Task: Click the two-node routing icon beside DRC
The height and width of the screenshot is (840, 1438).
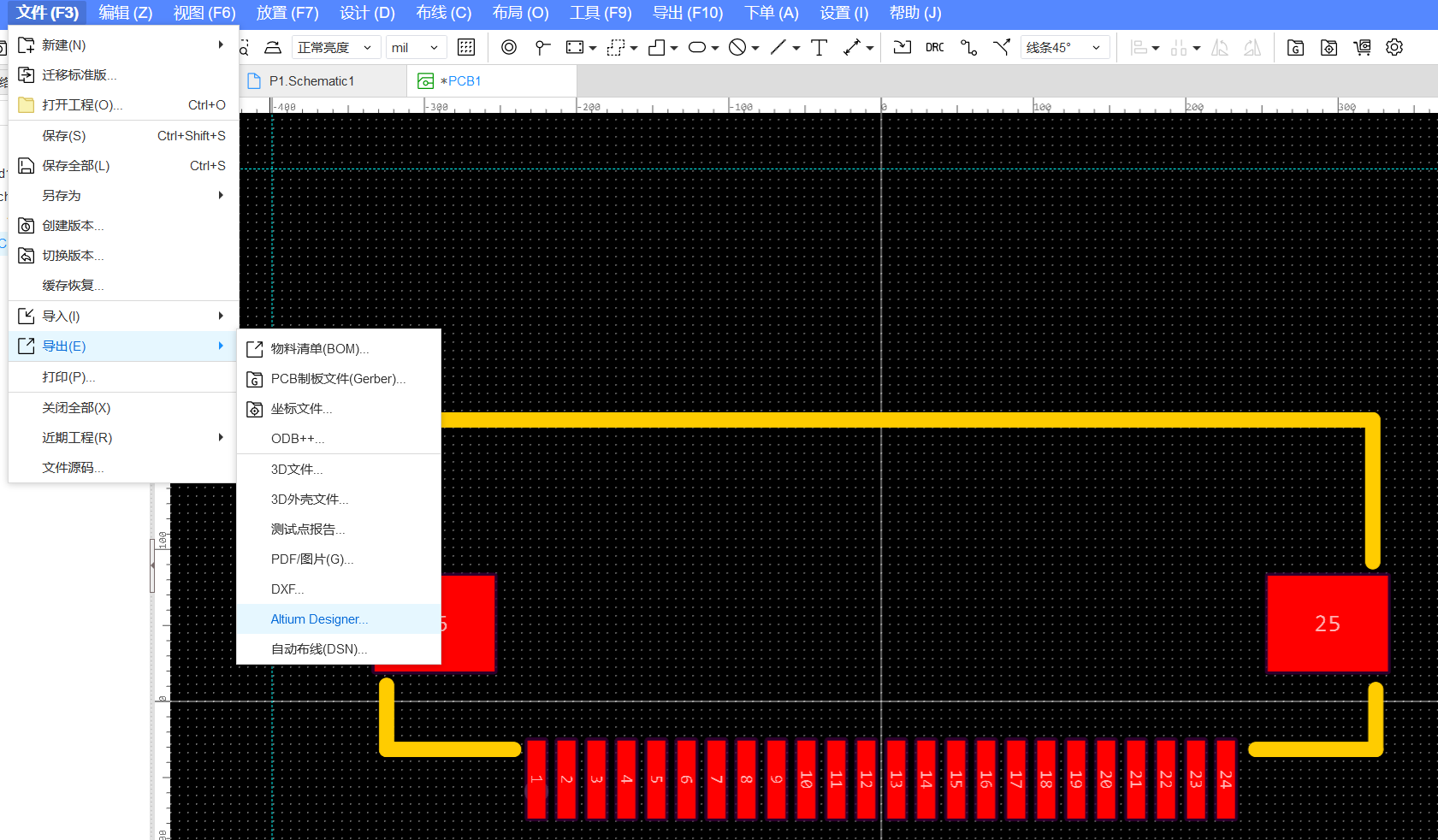Action: (x=968, y=48)
